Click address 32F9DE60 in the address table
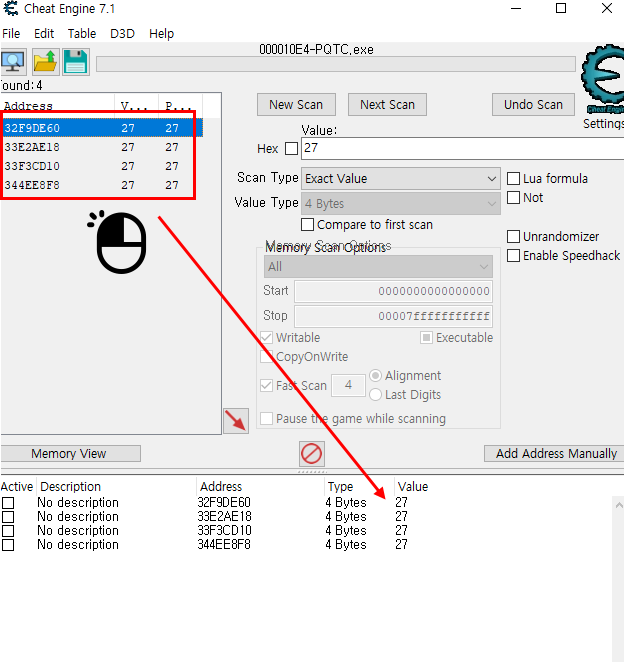The height and width of the screenshot is (662, 624). coord(224,502)
